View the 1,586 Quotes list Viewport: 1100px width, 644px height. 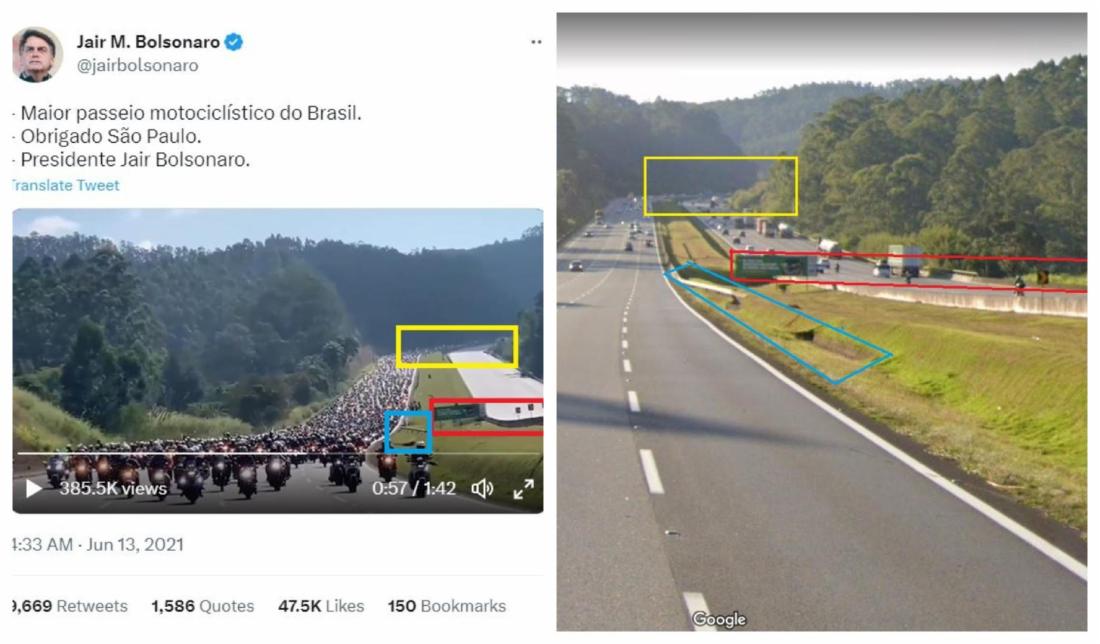[x=203, y=605]
